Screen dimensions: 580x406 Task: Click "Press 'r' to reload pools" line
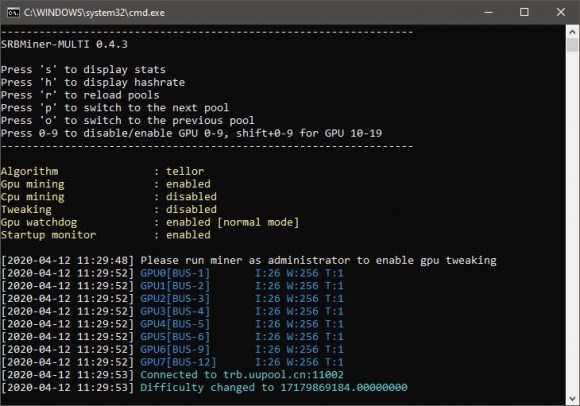(x=80, y=95)
